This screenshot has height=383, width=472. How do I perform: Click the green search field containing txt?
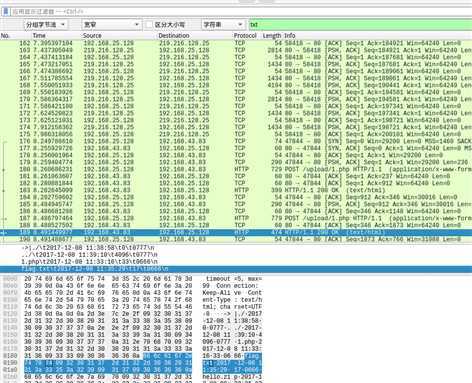pos(360,25)
